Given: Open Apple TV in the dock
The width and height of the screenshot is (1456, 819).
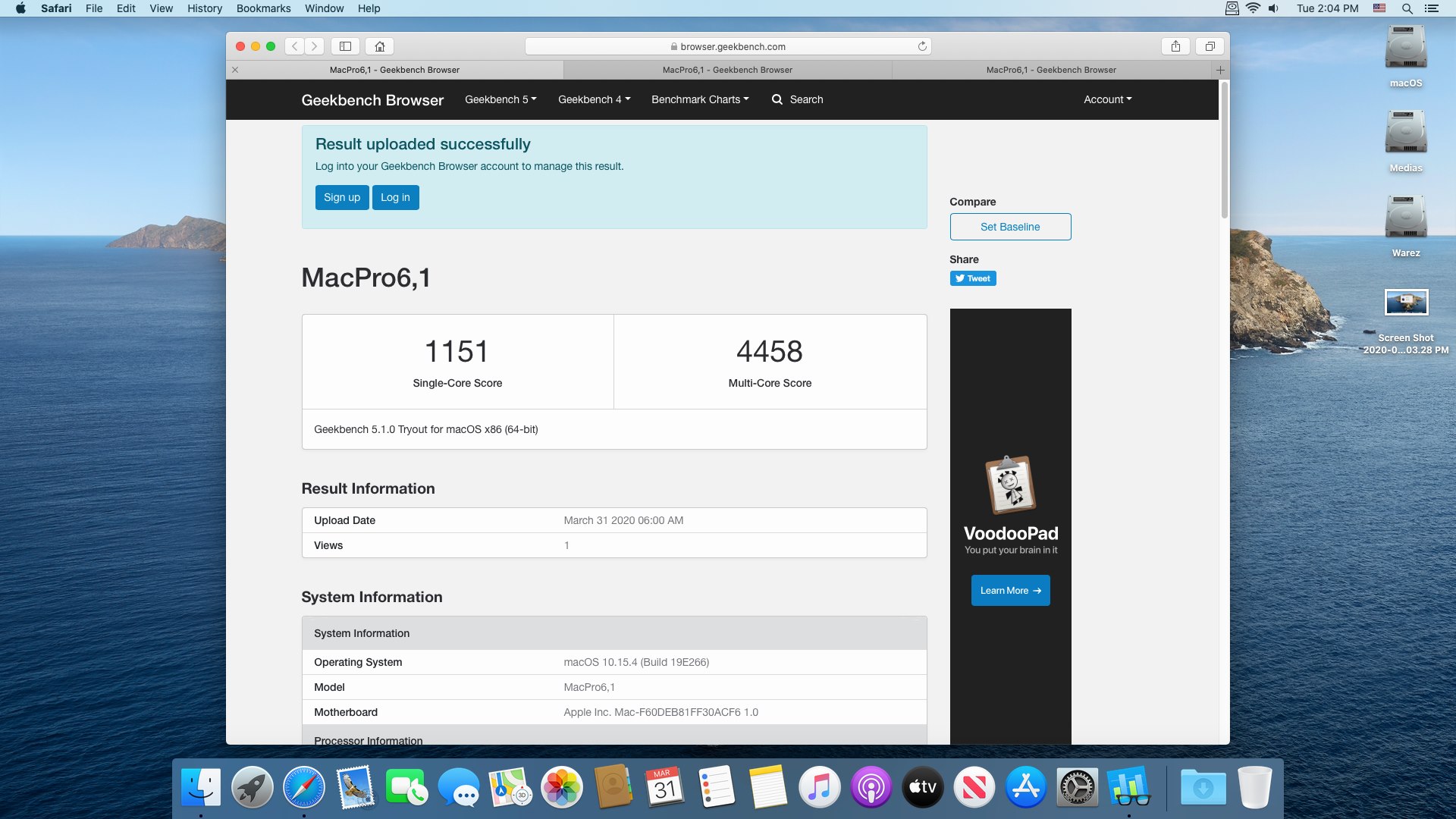Looking at the screenshot, I should (x=923, y=788).
